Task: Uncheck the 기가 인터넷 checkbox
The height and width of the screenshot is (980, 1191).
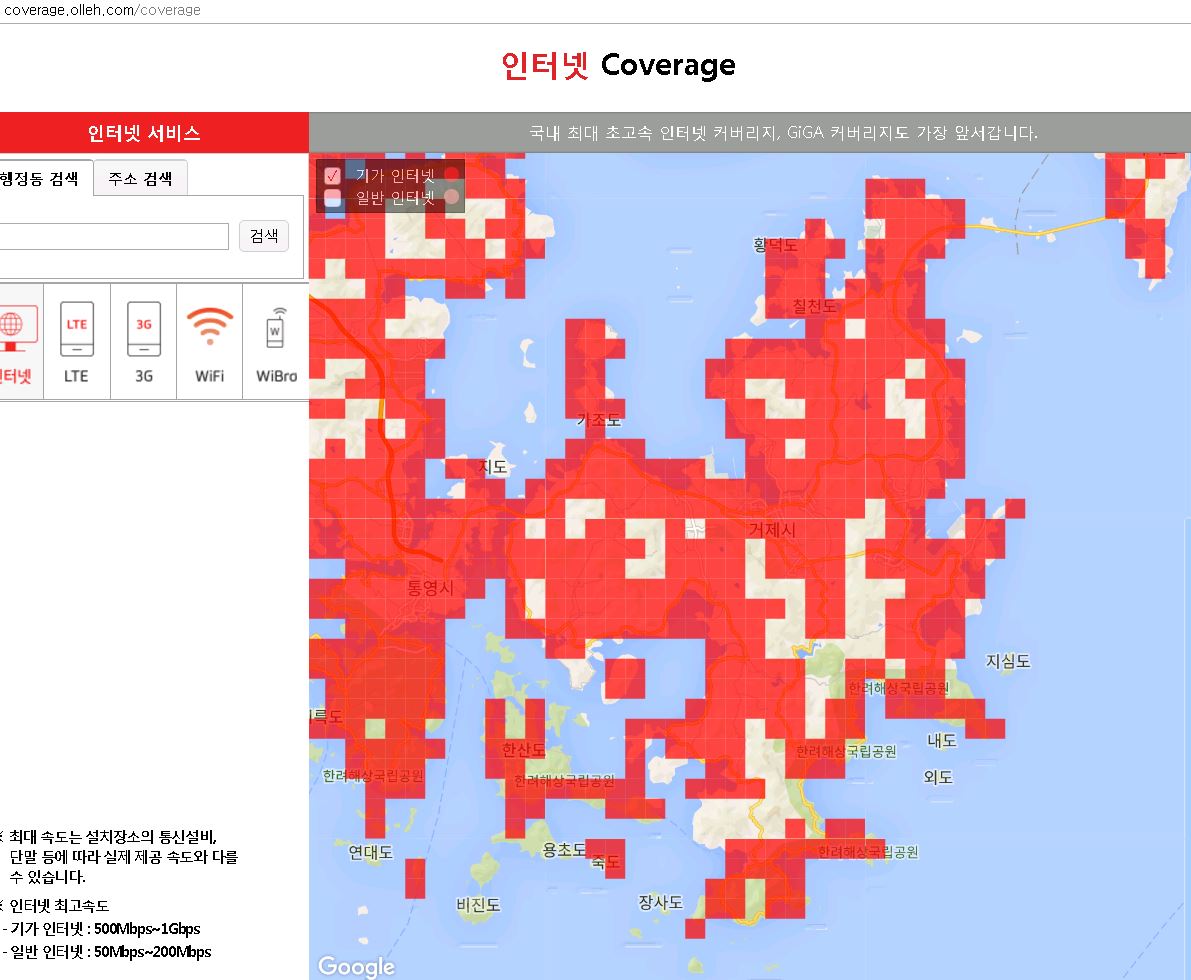Action: tap(333, 175)
